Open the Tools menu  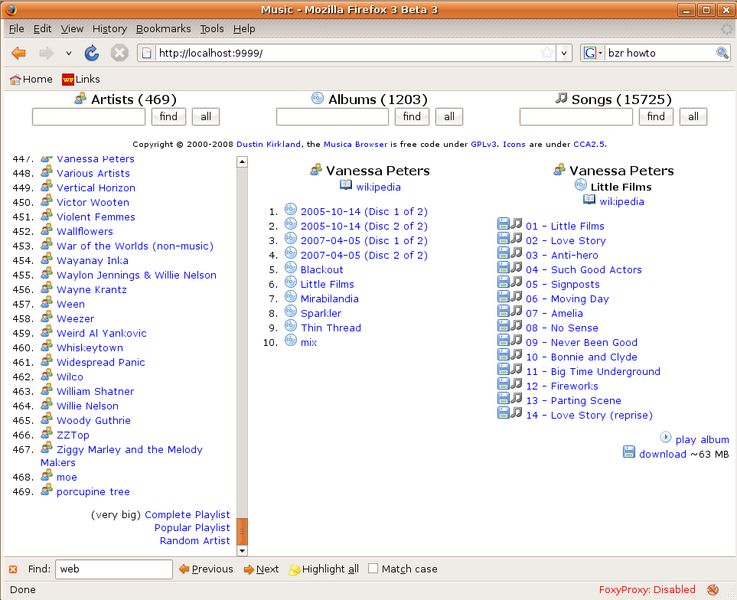[212, 29]
